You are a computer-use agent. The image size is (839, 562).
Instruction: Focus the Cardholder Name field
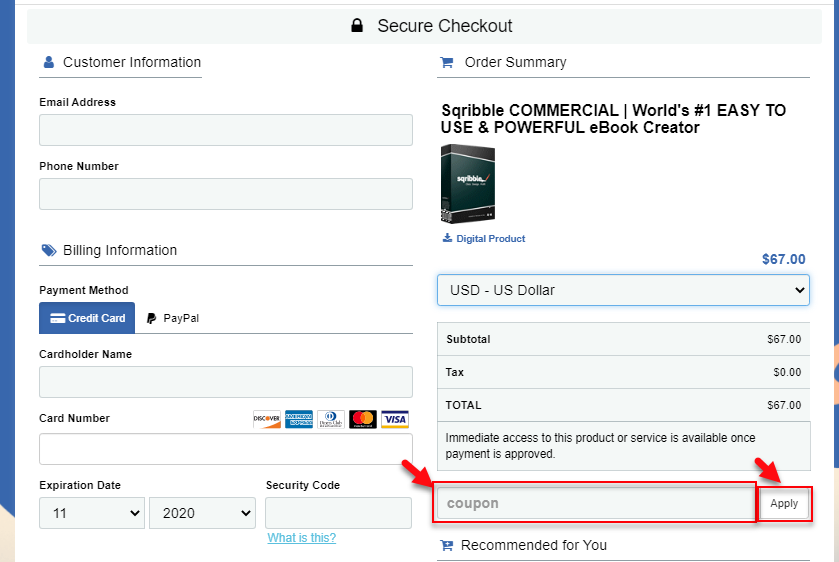coord(226,382)
